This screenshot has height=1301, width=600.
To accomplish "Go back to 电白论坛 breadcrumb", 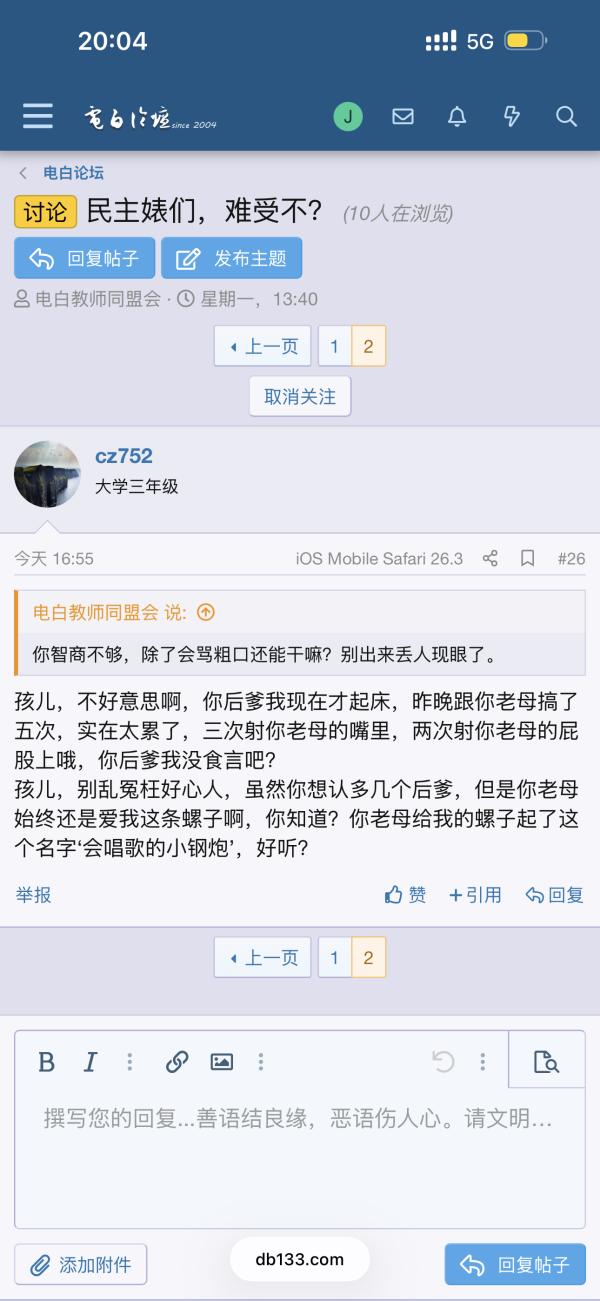I will (73, 173).
